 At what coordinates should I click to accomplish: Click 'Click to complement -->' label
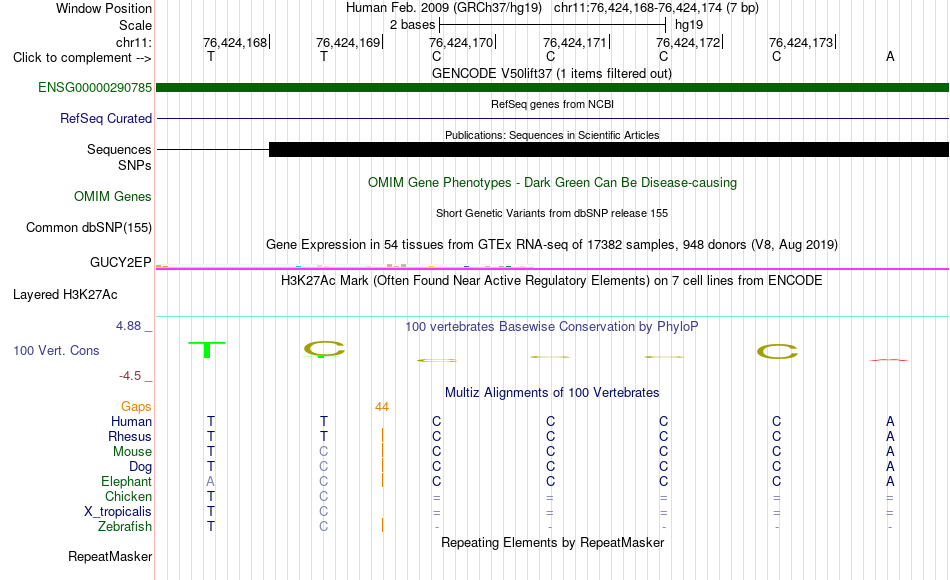pyautogui.click(x=82, y=58)
